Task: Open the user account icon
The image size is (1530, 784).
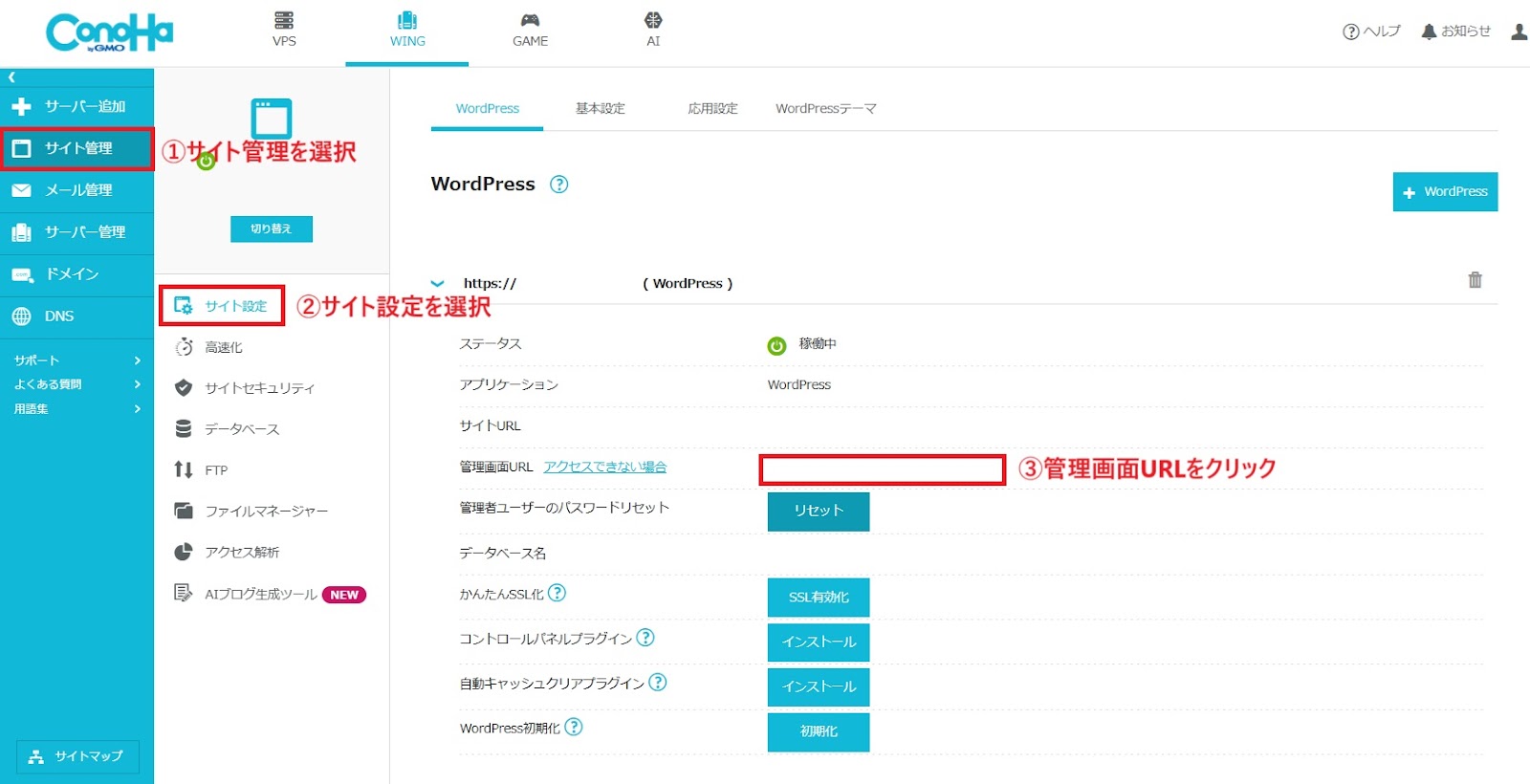Action: point(1519,32)
